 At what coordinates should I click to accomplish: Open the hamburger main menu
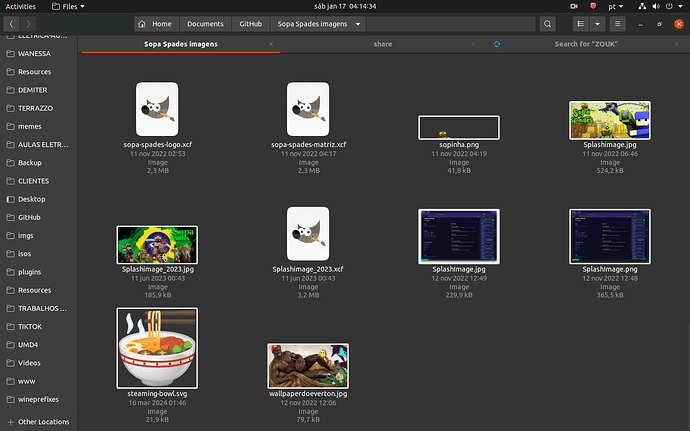point(617,24)
